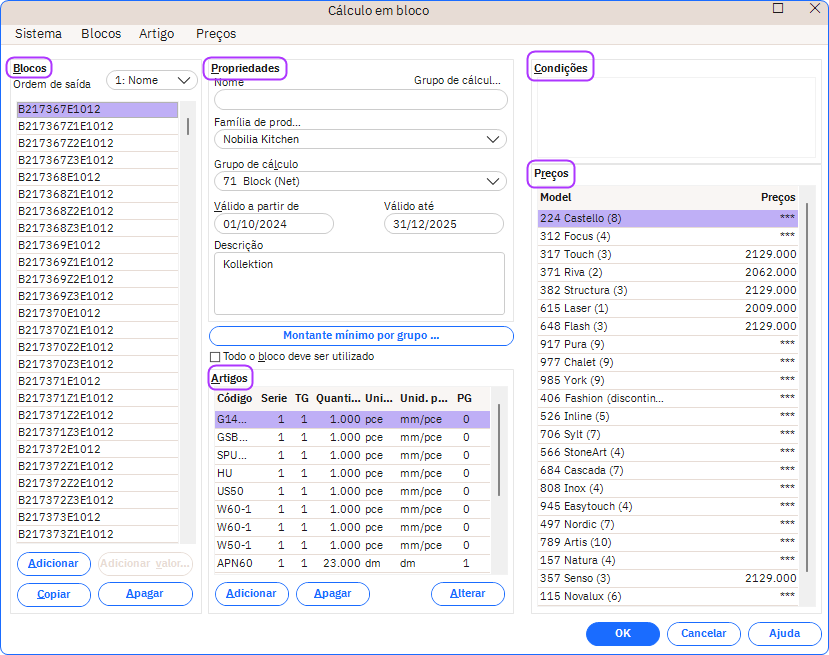Open the Blocos menu
The height and width of the screenshot is (655, 829).
[101, 33]
